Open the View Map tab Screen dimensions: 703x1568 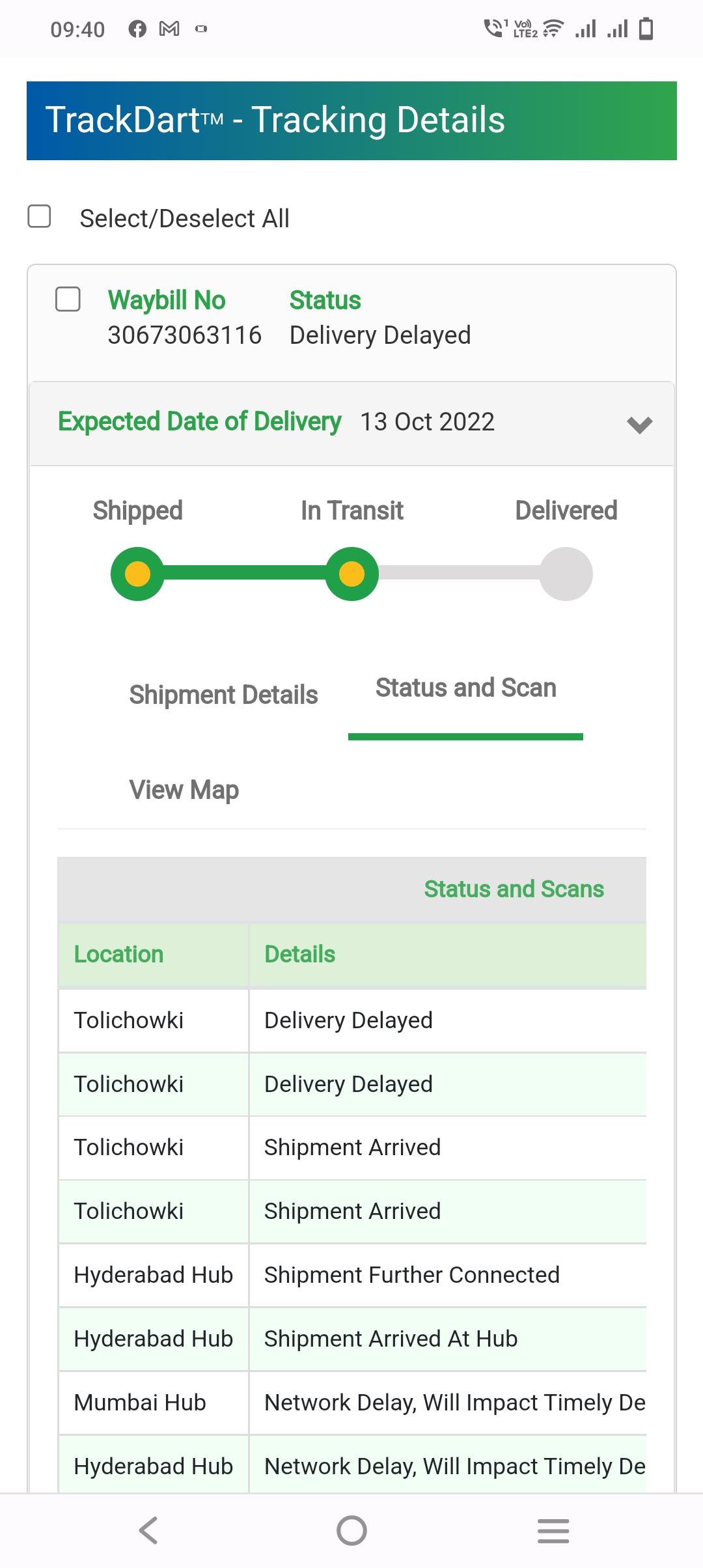(x=184, y=790)
